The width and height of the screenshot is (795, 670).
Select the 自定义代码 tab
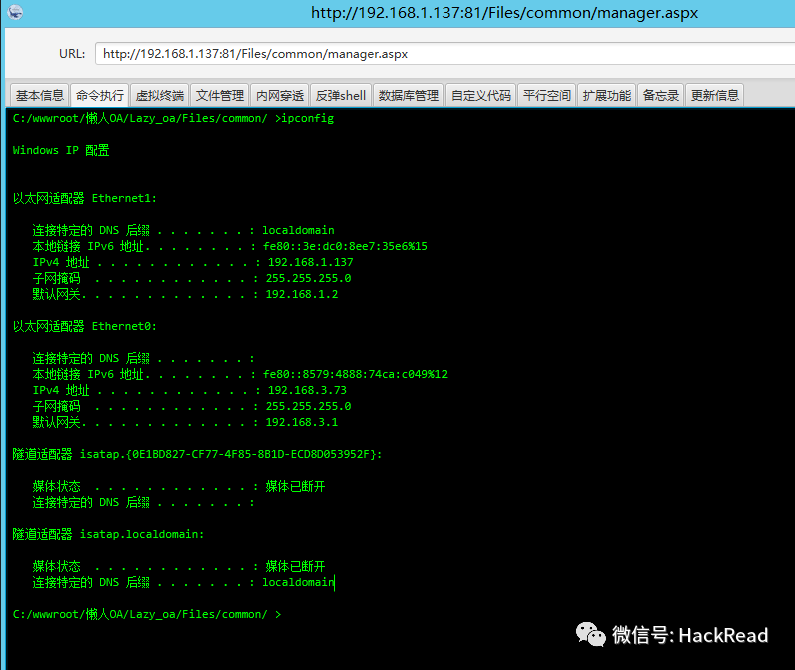point(481,95)
